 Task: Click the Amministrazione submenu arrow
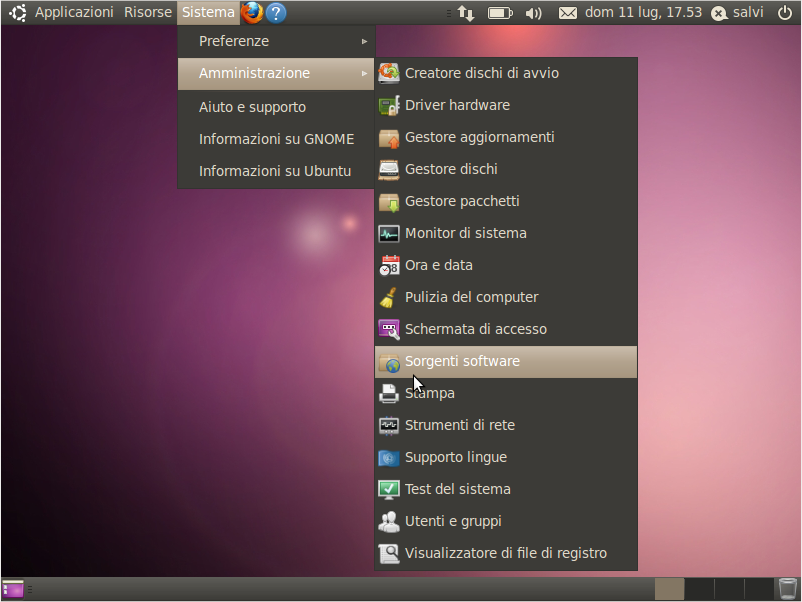tap(364, 74)
